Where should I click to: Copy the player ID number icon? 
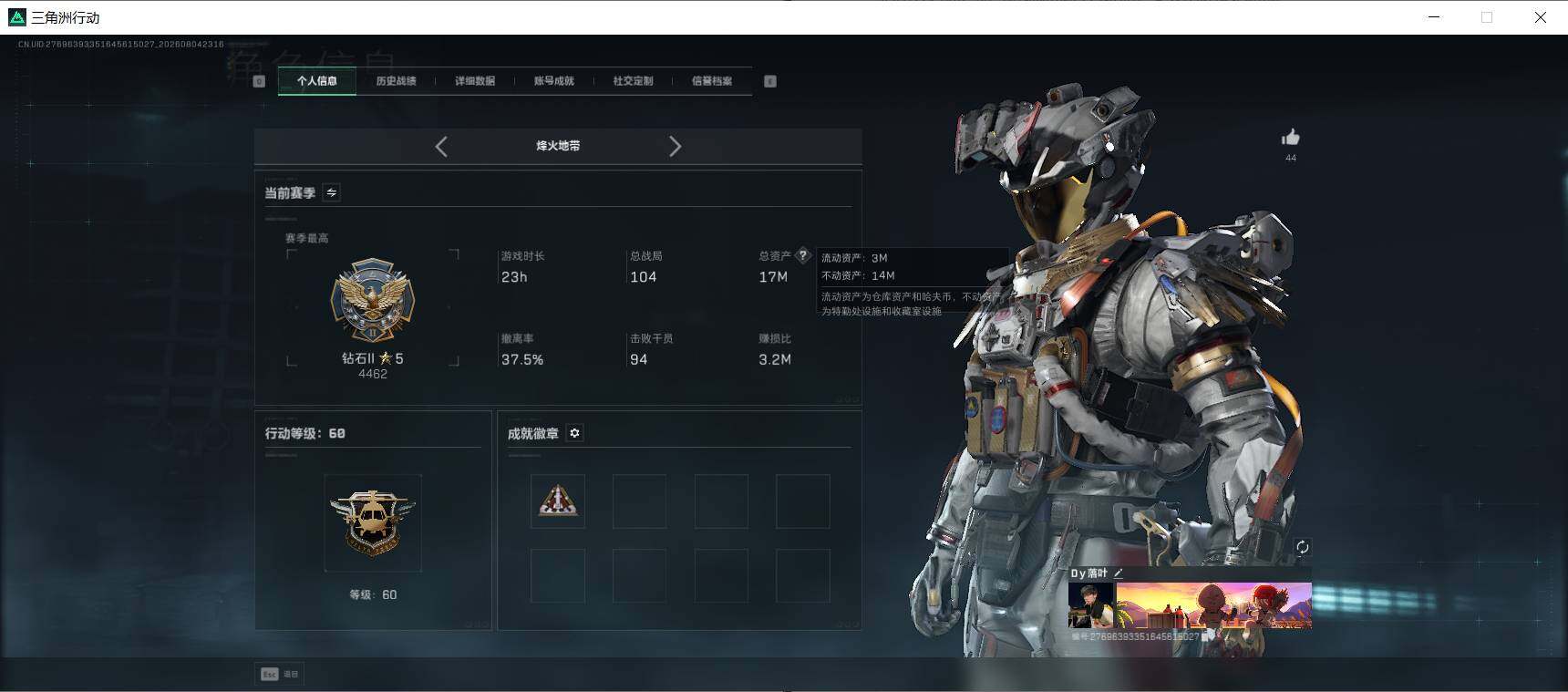click(x=1206, y=636)
